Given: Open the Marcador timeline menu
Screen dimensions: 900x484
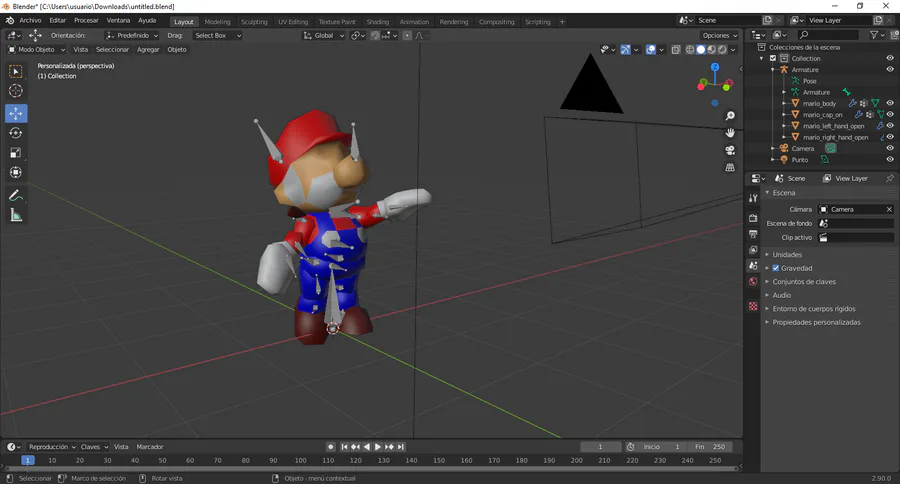Looking at the screenshot, I should (150, 447).
